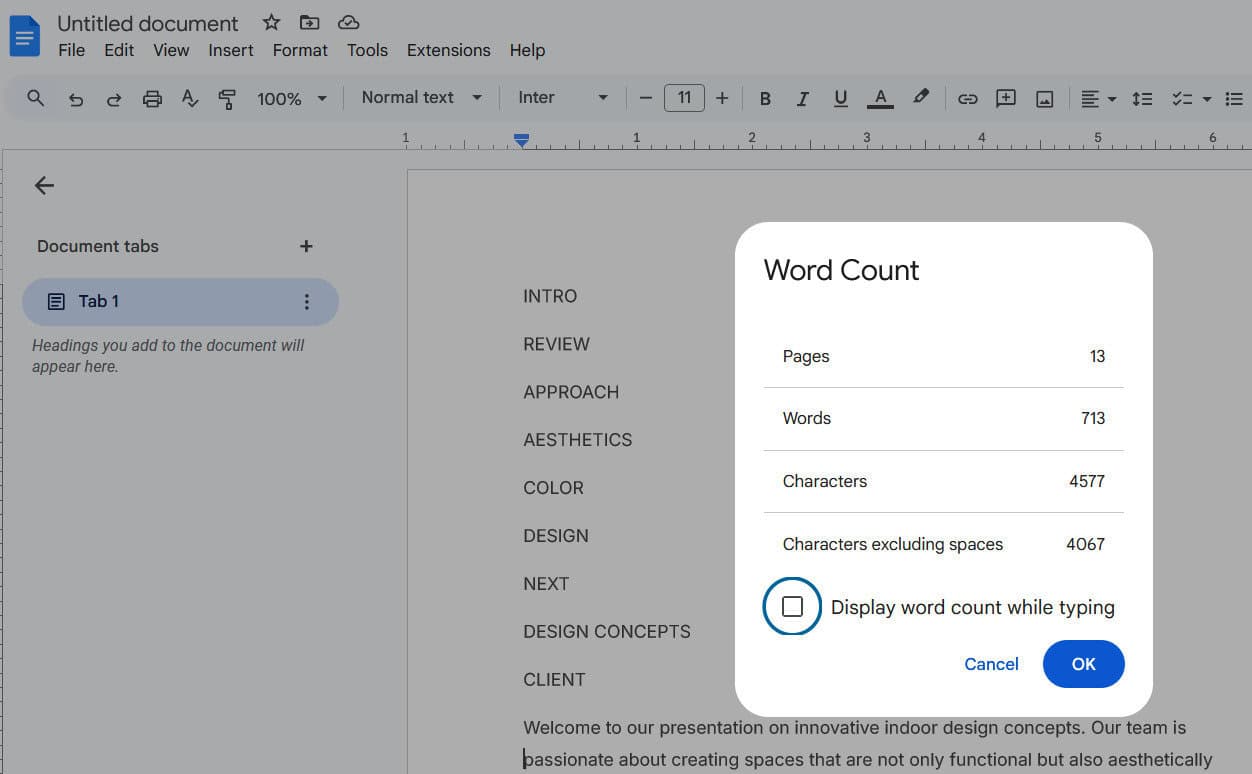Viewport: 1252px width, 774px height.
Task: Enable Display word count while typing checkbox
Action: click(x=792, y=607)
